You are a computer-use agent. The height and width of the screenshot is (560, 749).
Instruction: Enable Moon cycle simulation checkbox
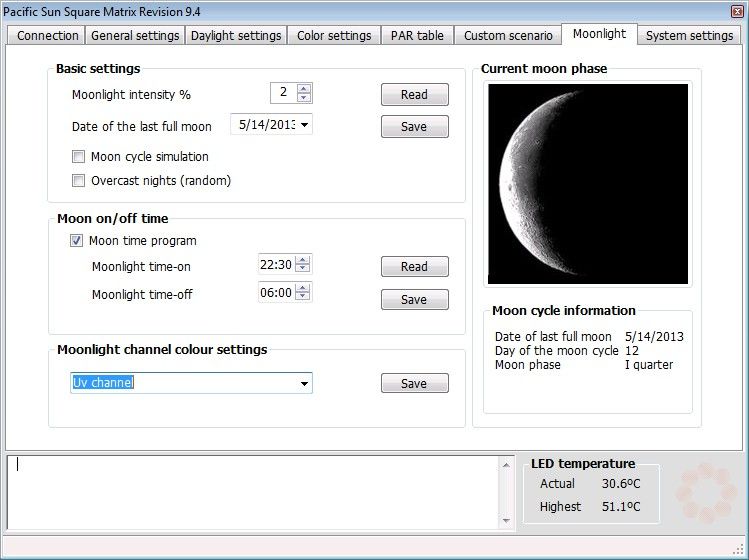(78, 157)
